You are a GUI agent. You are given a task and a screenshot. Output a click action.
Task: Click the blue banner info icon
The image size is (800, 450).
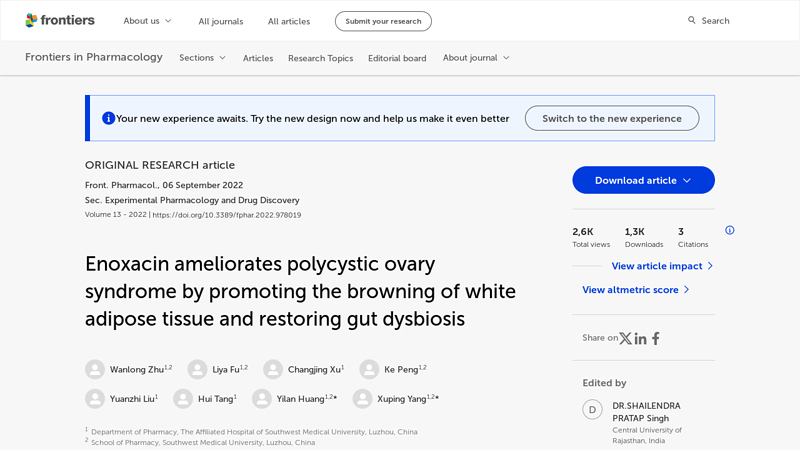108,118
